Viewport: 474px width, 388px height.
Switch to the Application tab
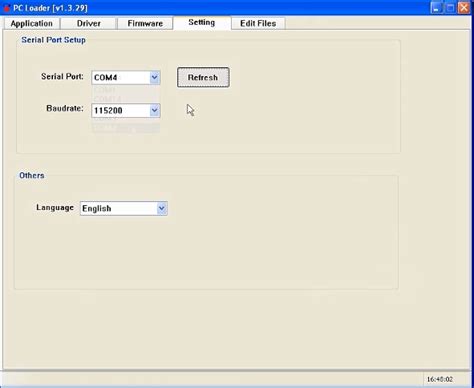32,23
